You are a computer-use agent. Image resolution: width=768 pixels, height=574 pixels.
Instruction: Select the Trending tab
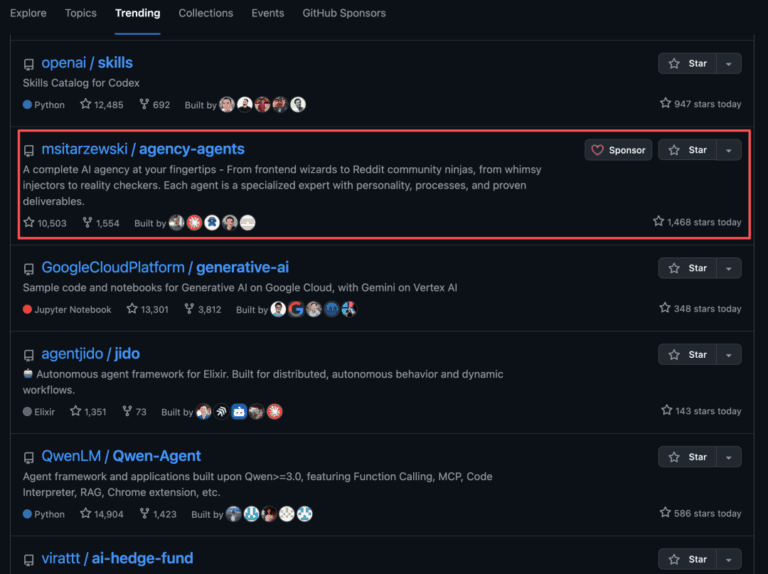pyautogui.click(x=137, y=13)
